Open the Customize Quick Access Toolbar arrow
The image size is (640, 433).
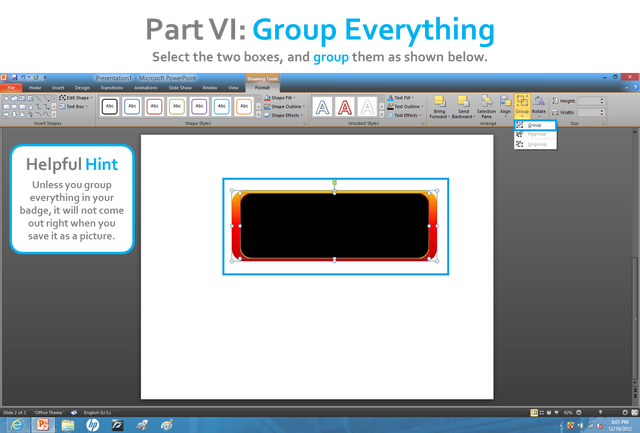45,78
